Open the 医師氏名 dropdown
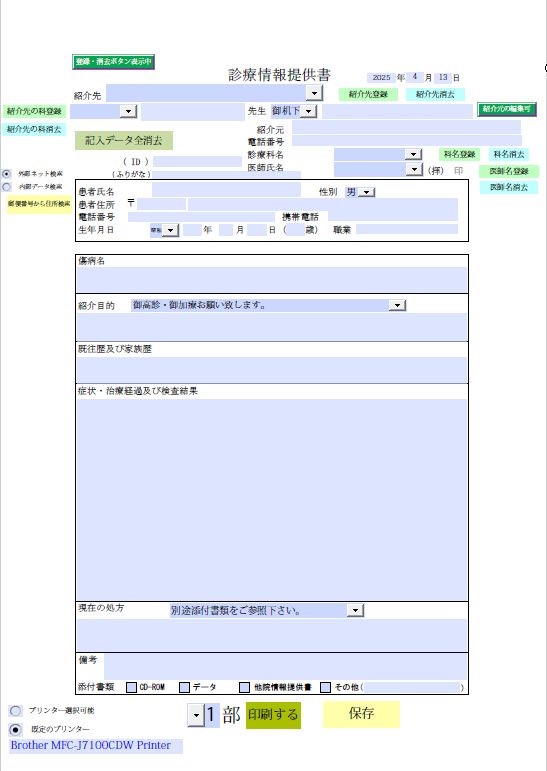This screenshot has width=547, height=771. 414,170
